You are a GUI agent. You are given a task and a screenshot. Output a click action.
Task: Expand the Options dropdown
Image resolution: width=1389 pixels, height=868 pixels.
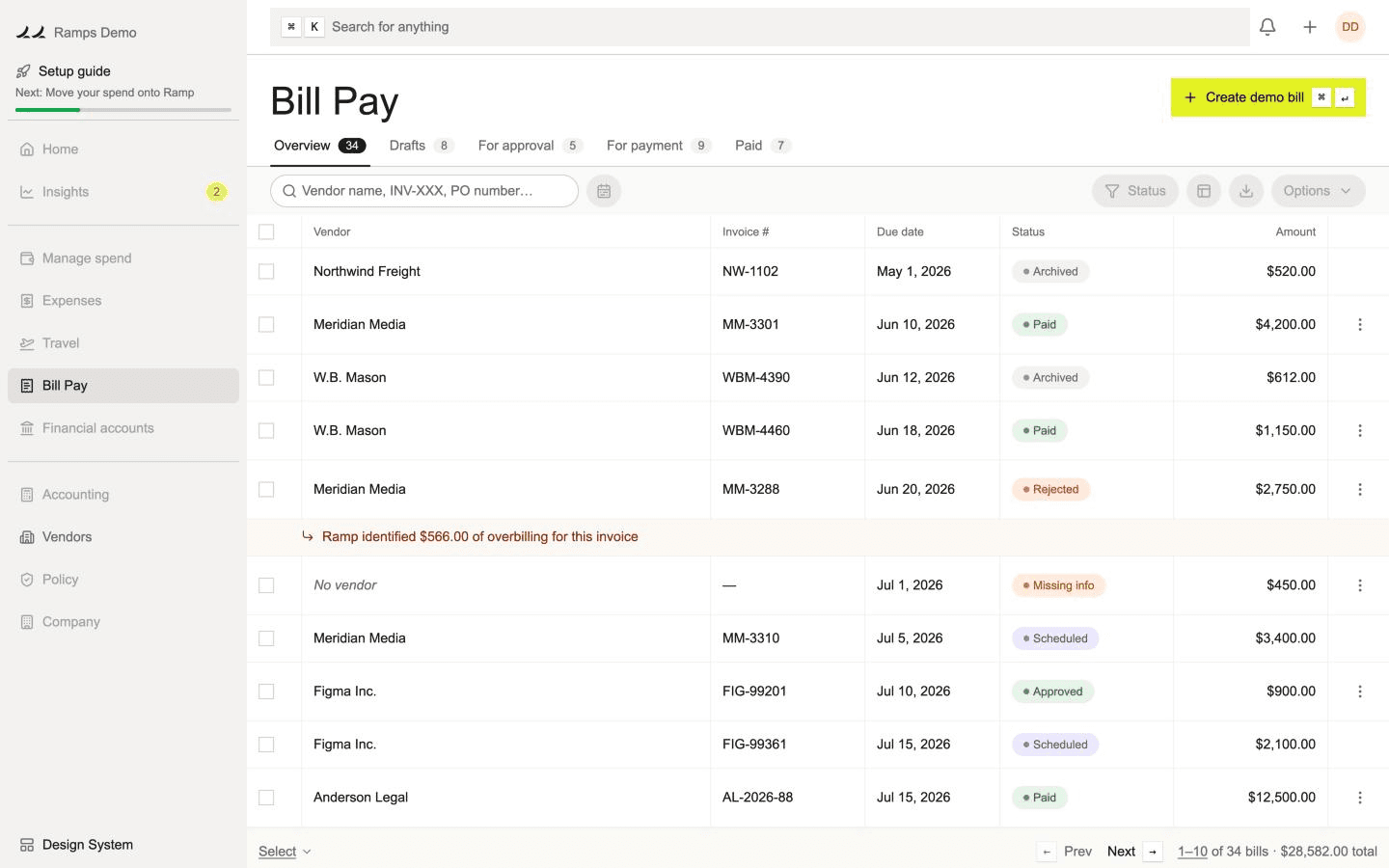point(1318,191)
